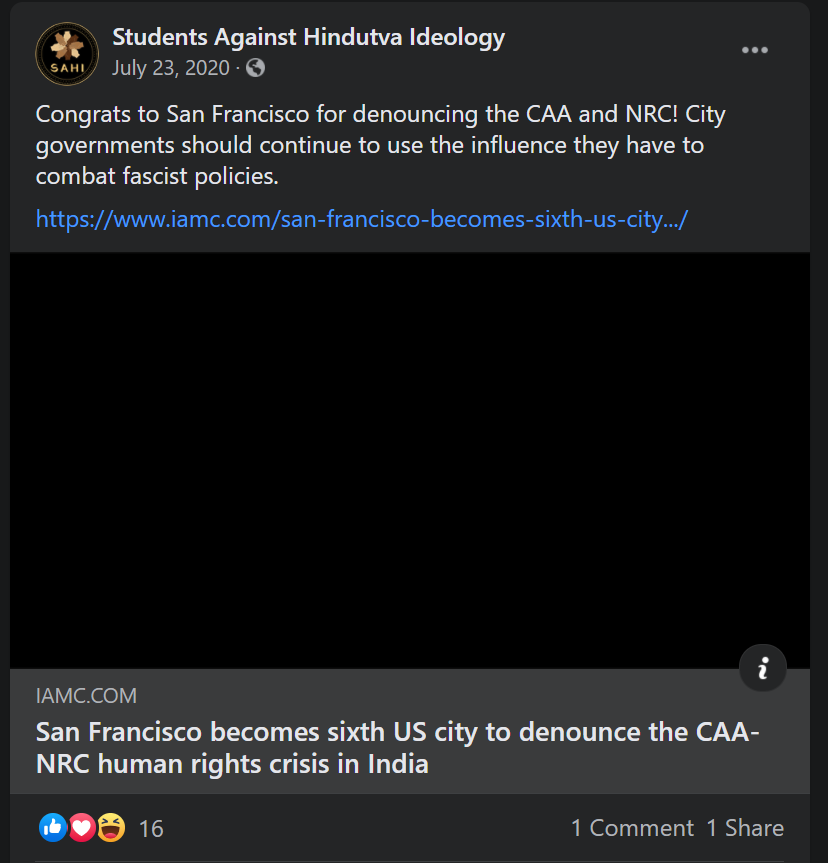The image size is (828, 863).
Task: Click the black link preview image
Action: pos(410,460)
